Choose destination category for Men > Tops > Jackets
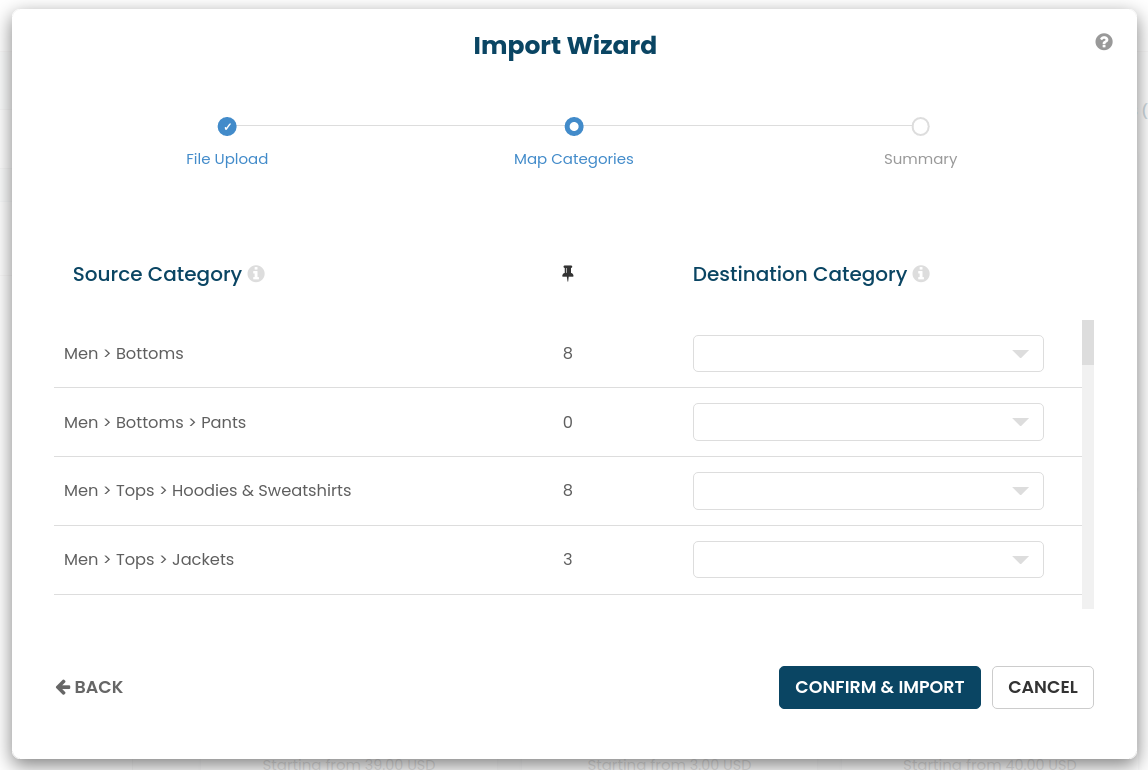Screen dimensions: 1148x770 868,560
